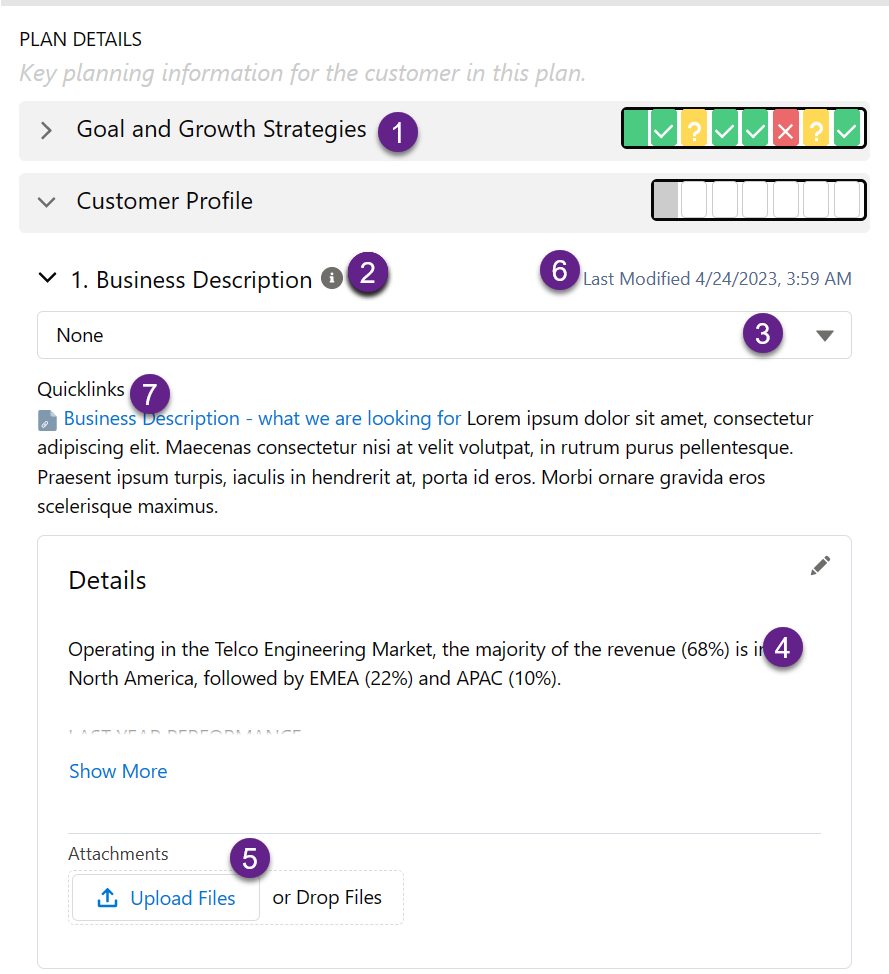Collapse the 1. Business Description subsection
889x974 pixels.
47,279
